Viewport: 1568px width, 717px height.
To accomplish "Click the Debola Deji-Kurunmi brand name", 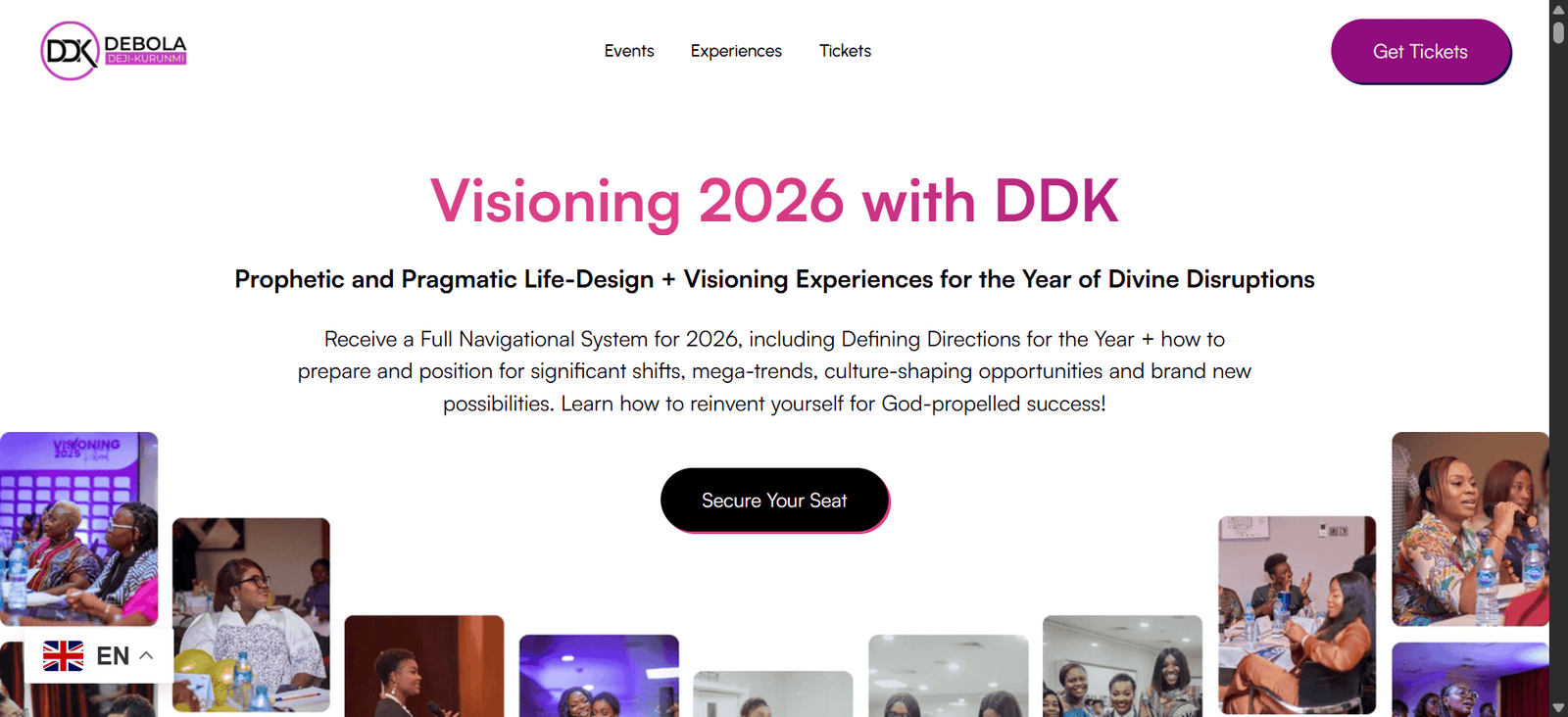I will pos(145,50).
